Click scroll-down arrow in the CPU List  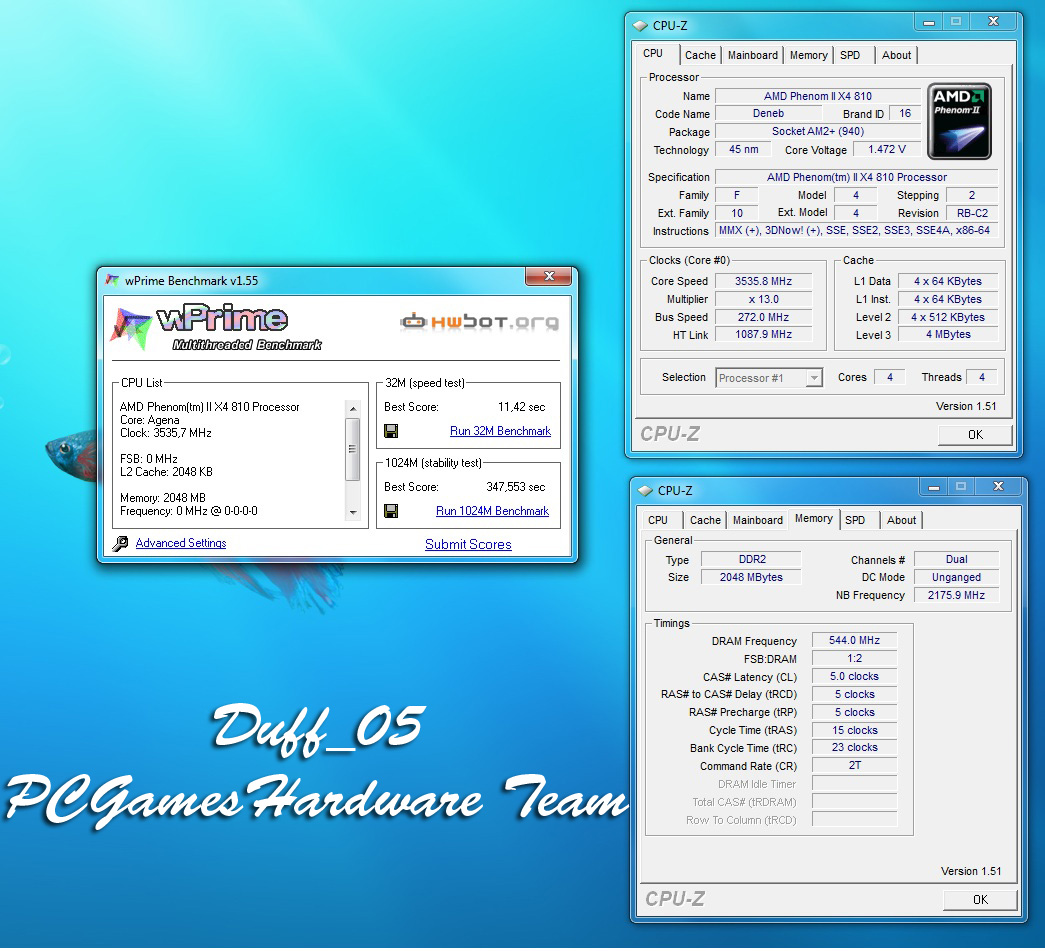[x=353, y=512]
